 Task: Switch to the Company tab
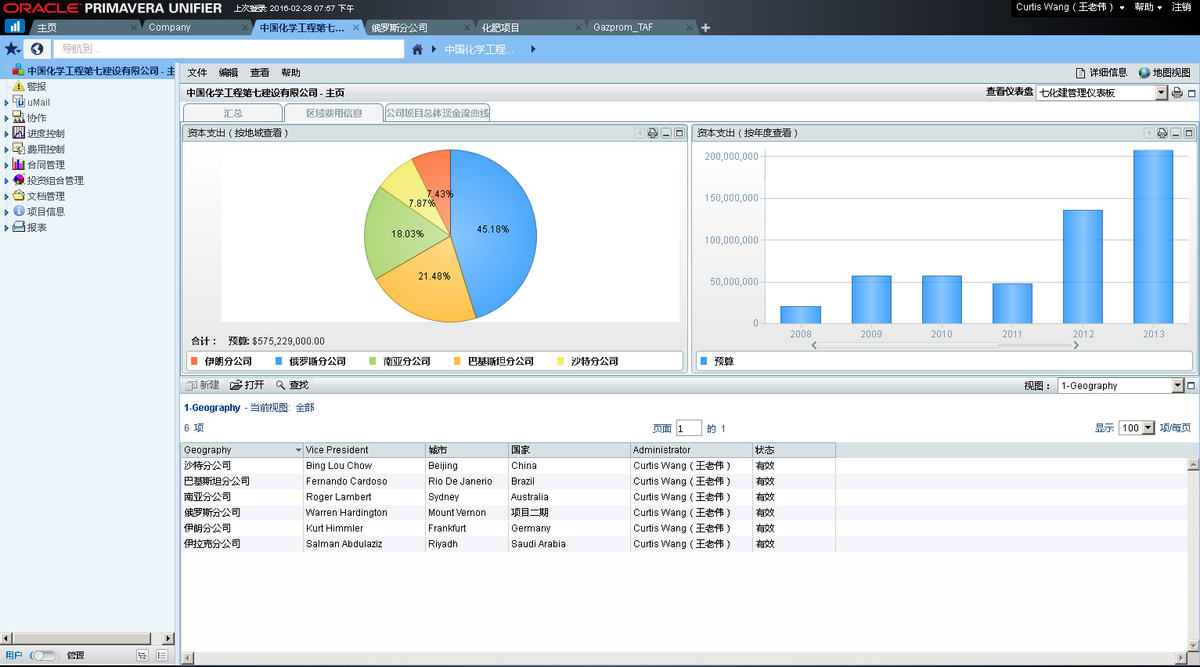pos(195,27)
